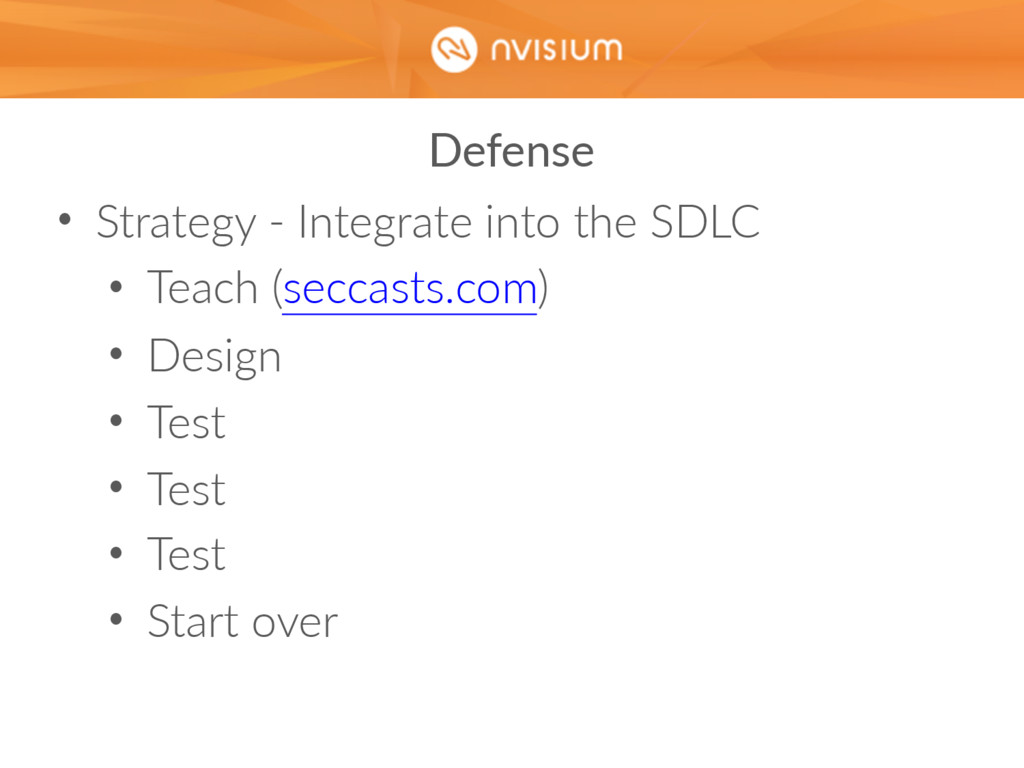1024x768 pixels.
Task: Click the bullet dot beside the middle Test
Action: coord(116,487)
